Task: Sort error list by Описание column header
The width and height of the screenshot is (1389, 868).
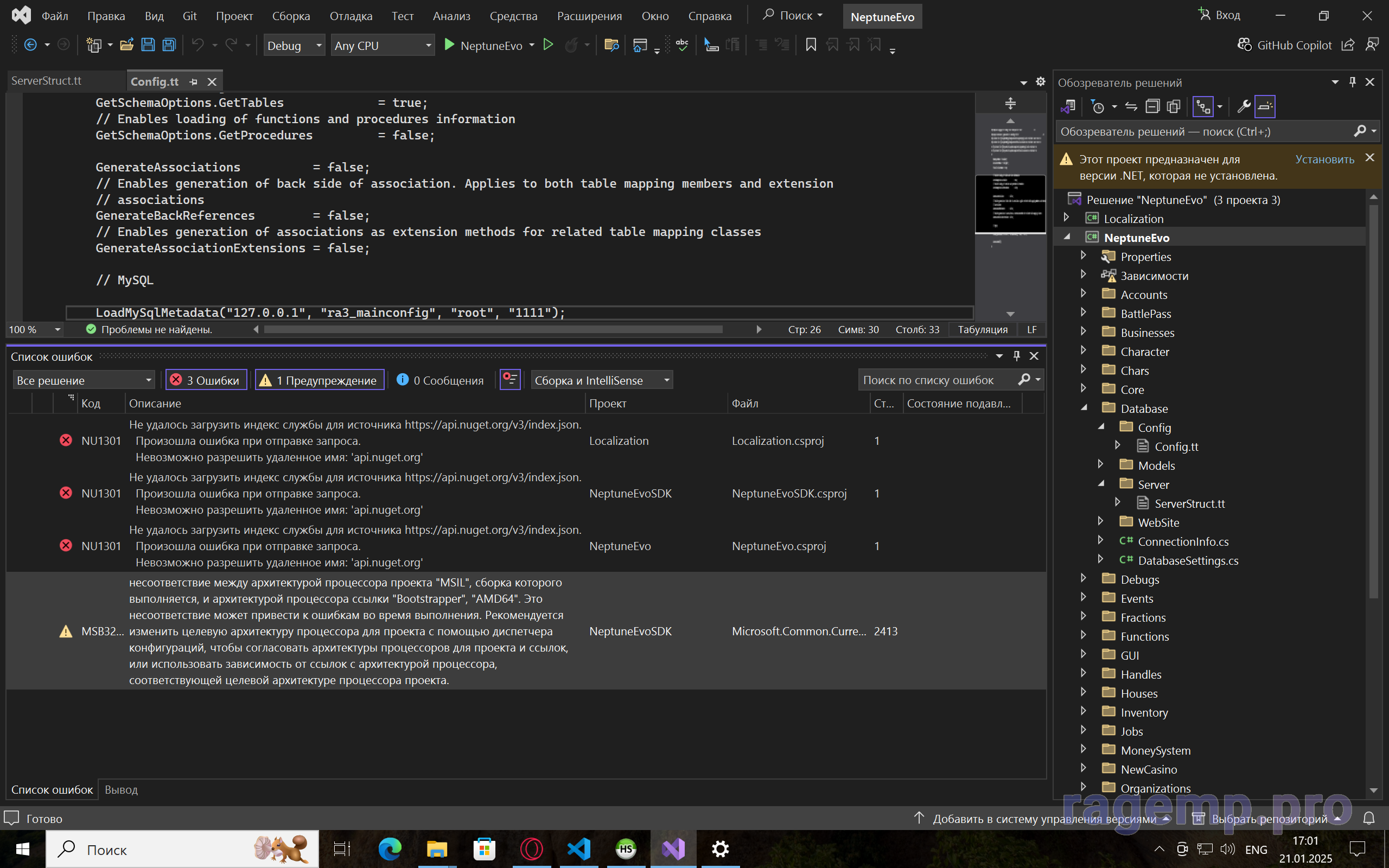Action: coord(355,403)
